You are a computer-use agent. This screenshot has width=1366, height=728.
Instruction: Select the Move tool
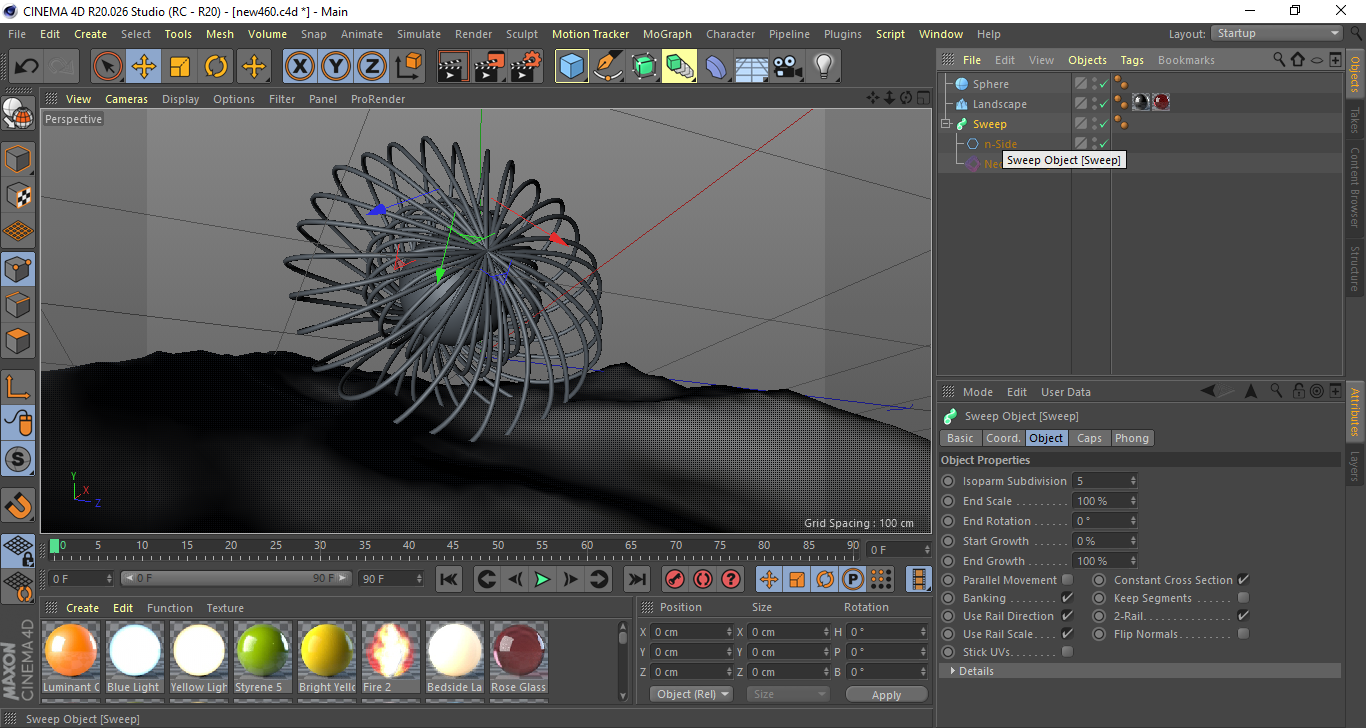(x=144, y=67)
